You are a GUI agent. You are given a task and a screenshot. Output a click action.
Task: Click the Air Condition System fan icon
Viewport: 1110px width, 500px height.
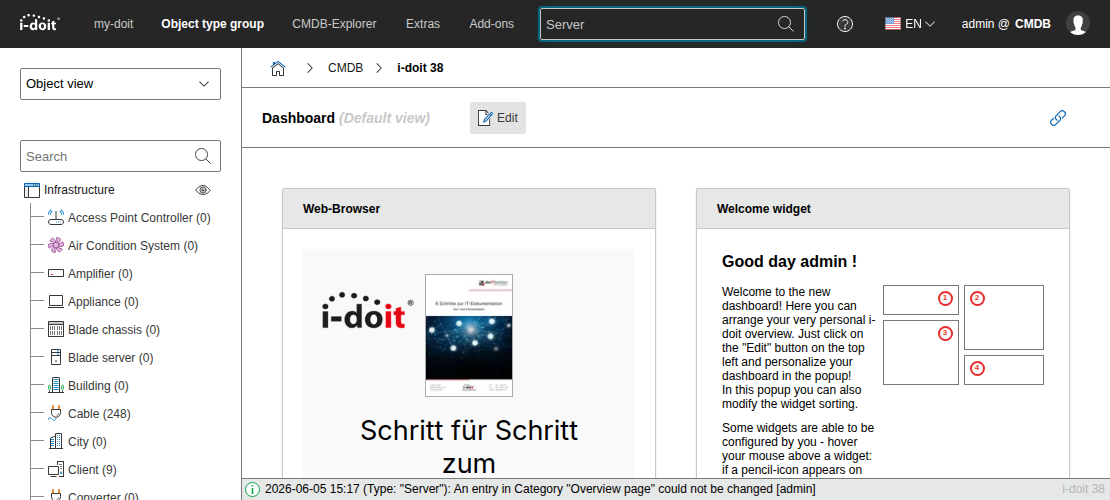56,246
